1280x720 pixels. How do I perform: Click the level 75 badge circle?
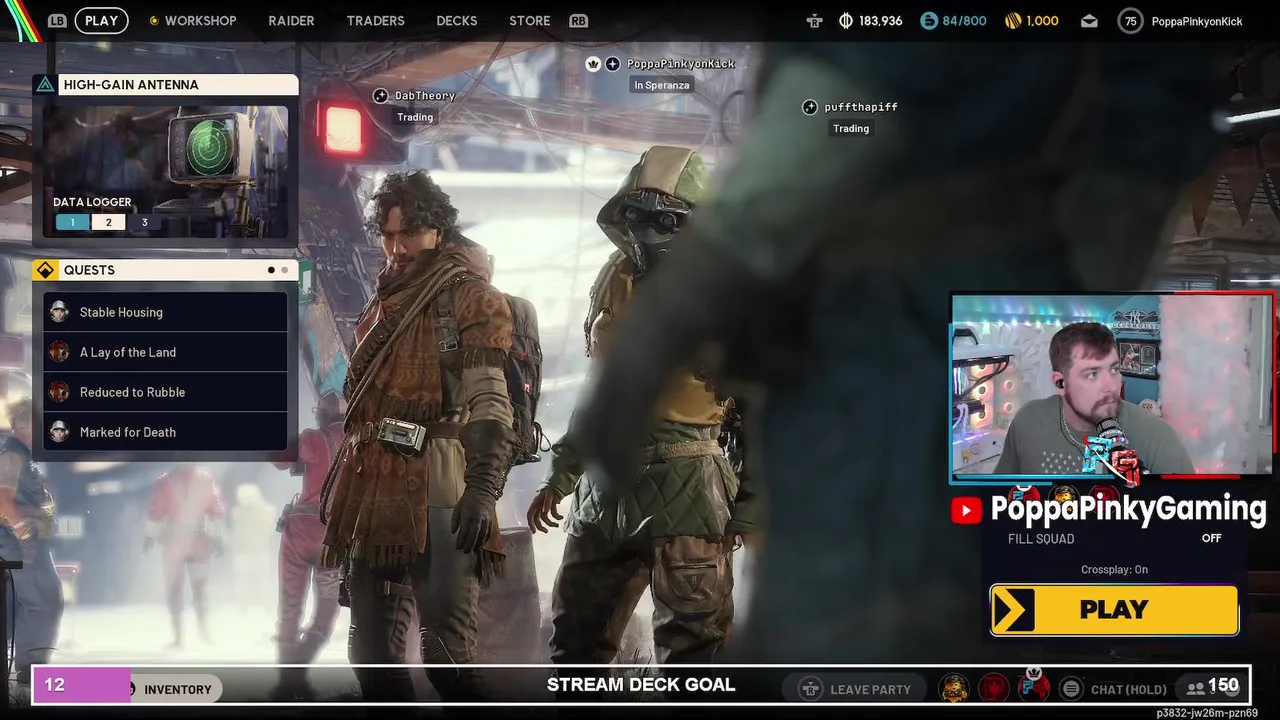click(1130, 21)
